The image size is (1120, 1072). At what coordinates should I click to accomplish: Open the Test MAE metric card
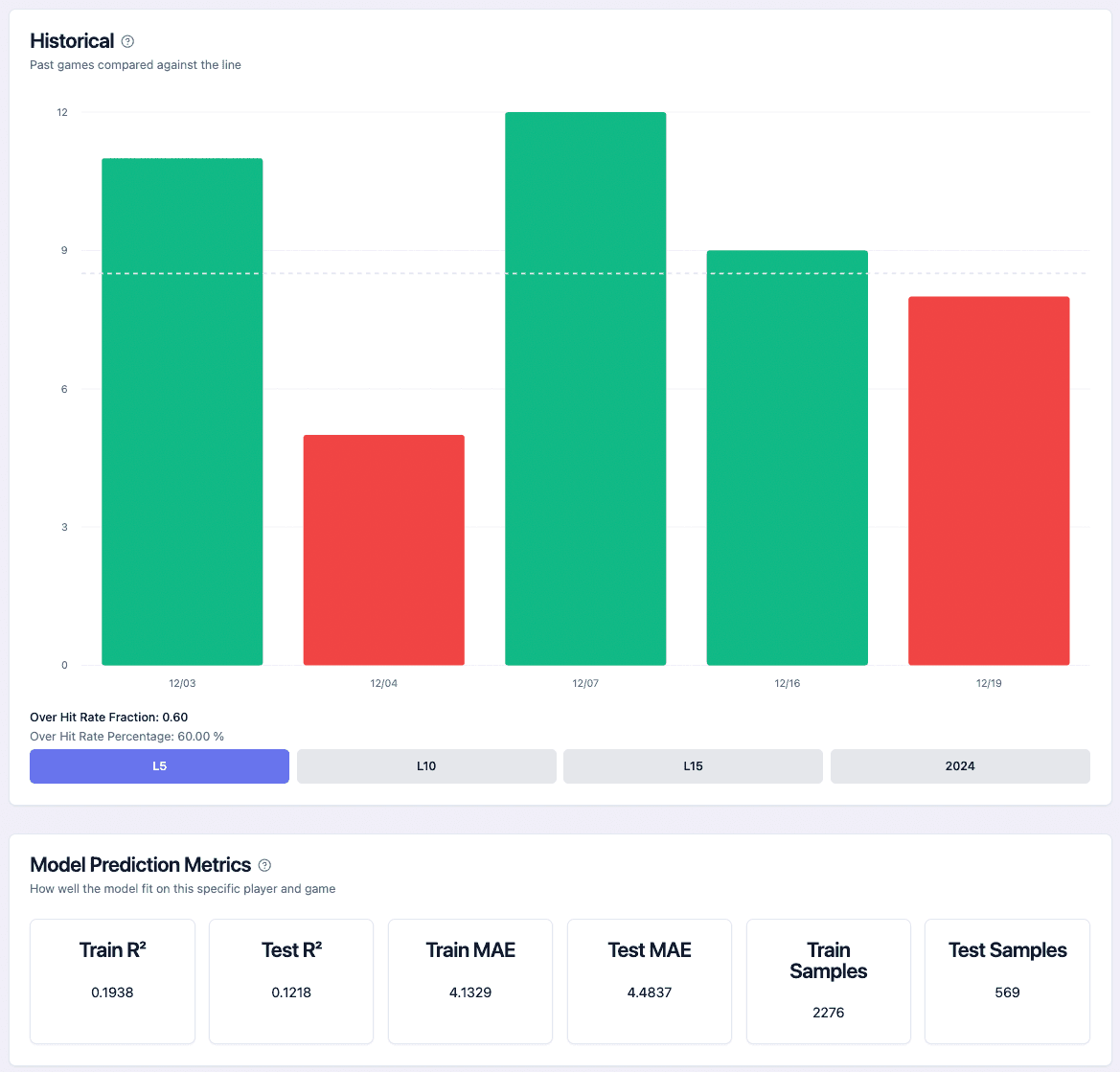(x=650, y=981)
